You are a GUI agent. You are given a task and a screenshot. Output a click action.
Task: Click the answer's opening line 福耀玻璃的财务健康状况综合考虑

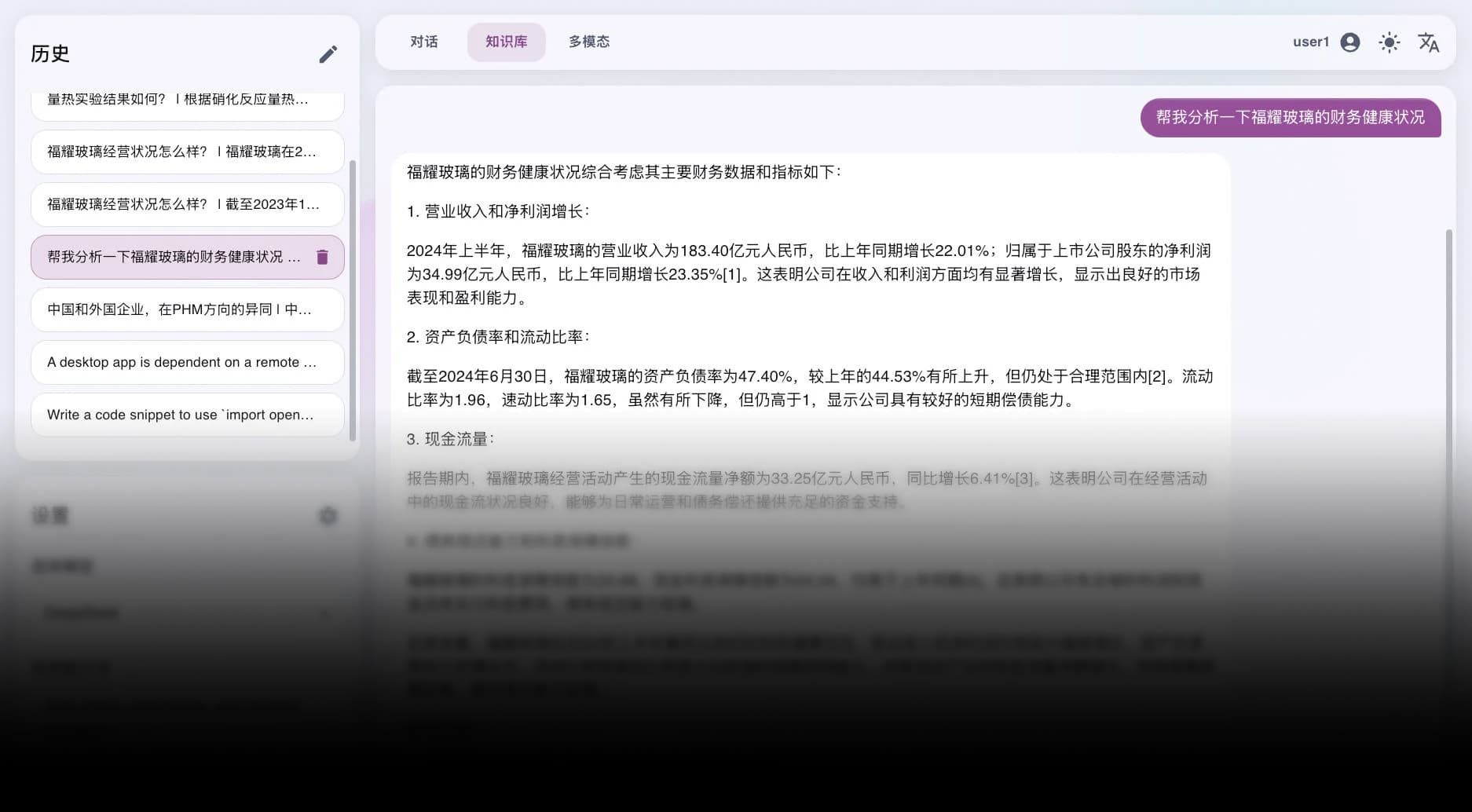click(x=624, y=172)
